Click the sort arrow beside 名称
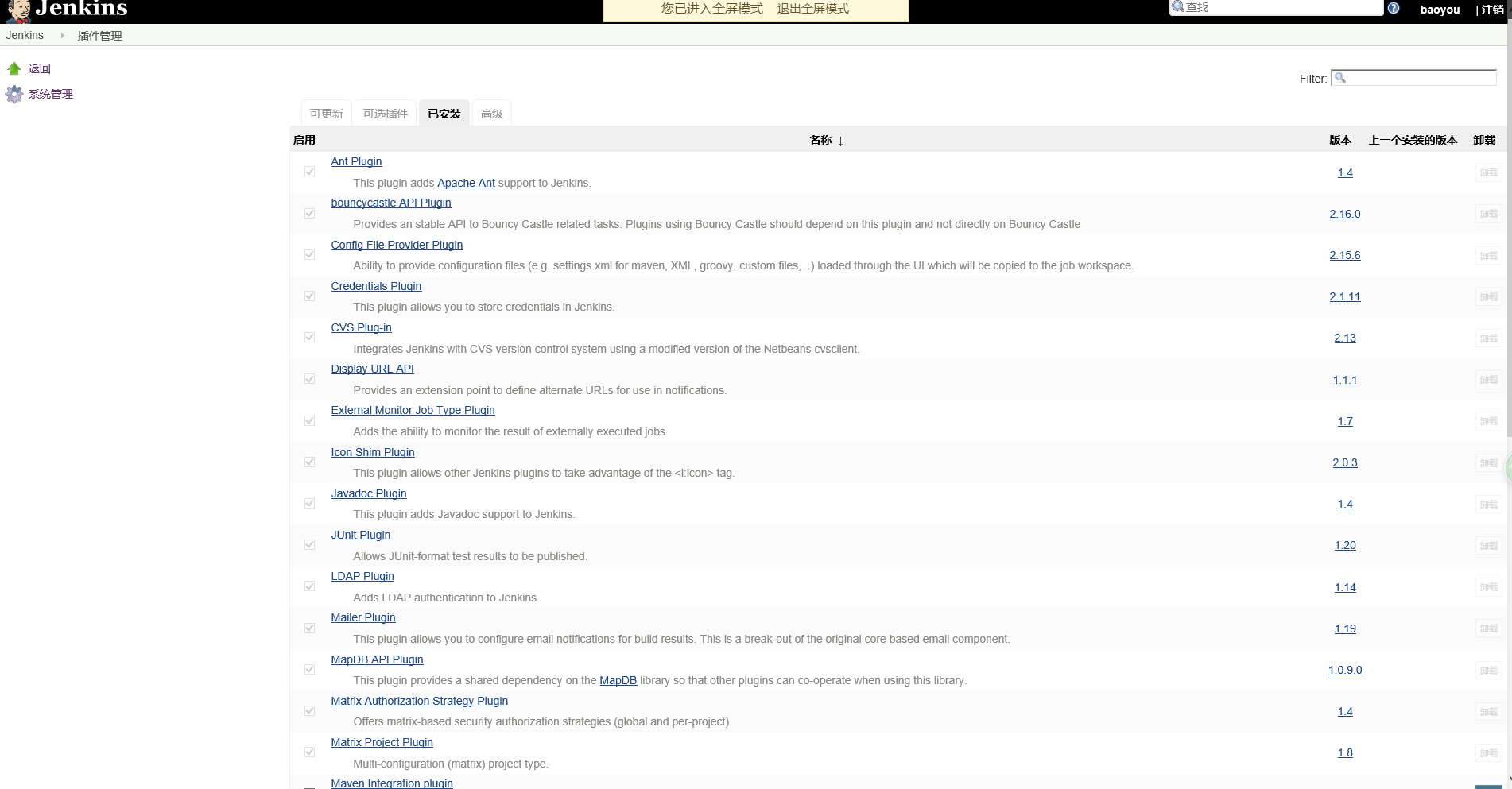 click(x=840, y=141)
